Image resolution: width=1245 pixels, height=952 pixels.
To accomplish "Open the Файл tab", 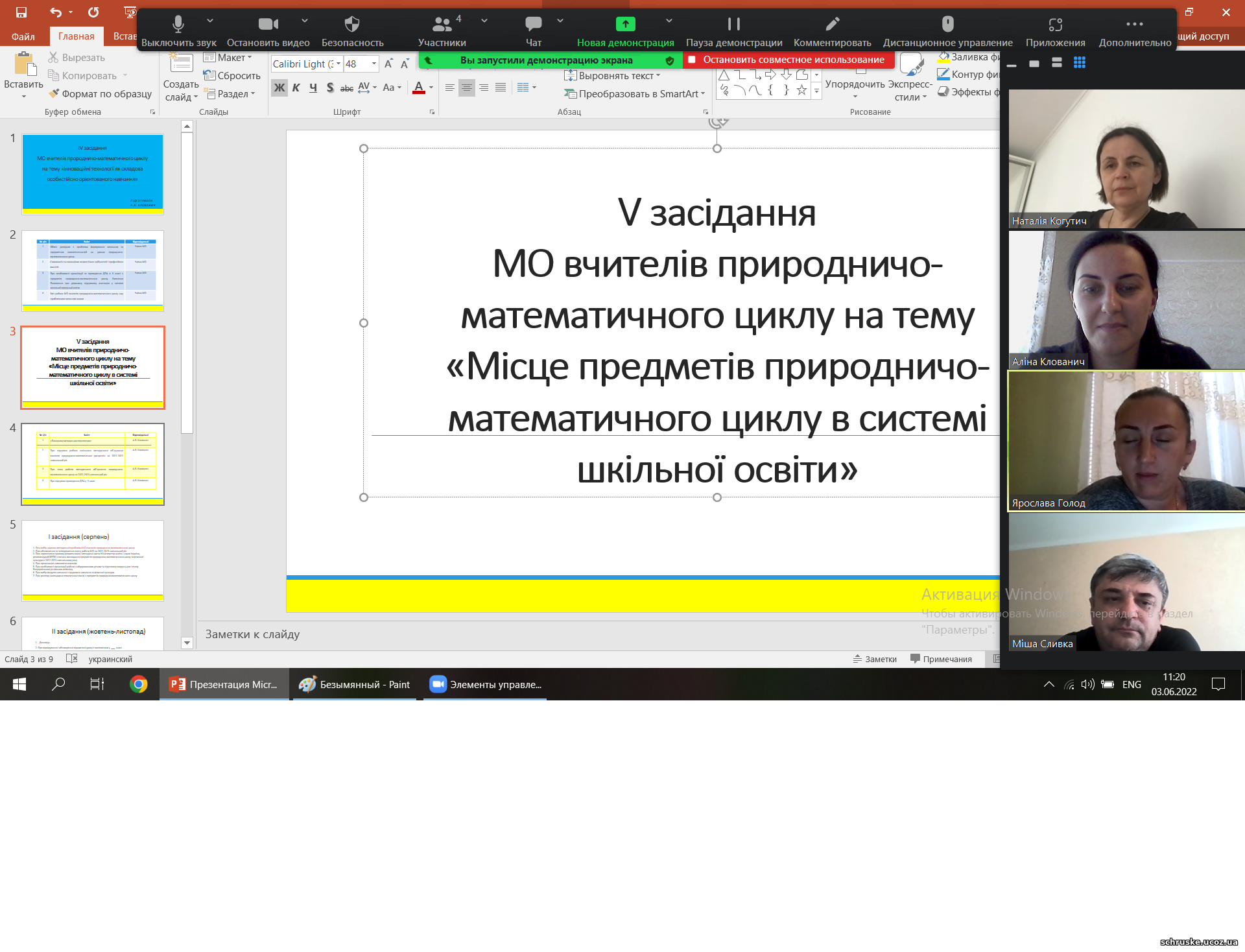I will [23, 36].
